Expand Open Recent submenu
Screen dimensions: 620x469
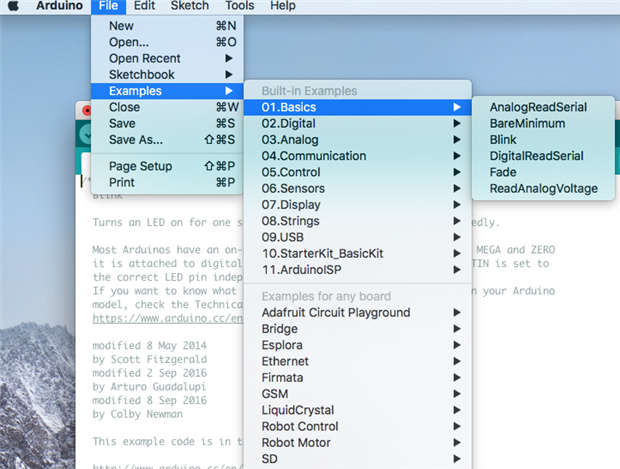tap(167, 58)
